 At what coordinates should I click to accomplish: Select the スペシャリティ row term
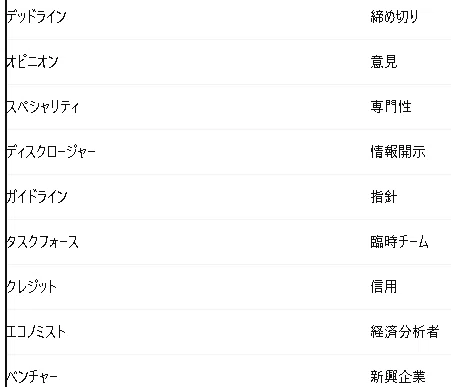pyautogui.click(x=43, y=107)
